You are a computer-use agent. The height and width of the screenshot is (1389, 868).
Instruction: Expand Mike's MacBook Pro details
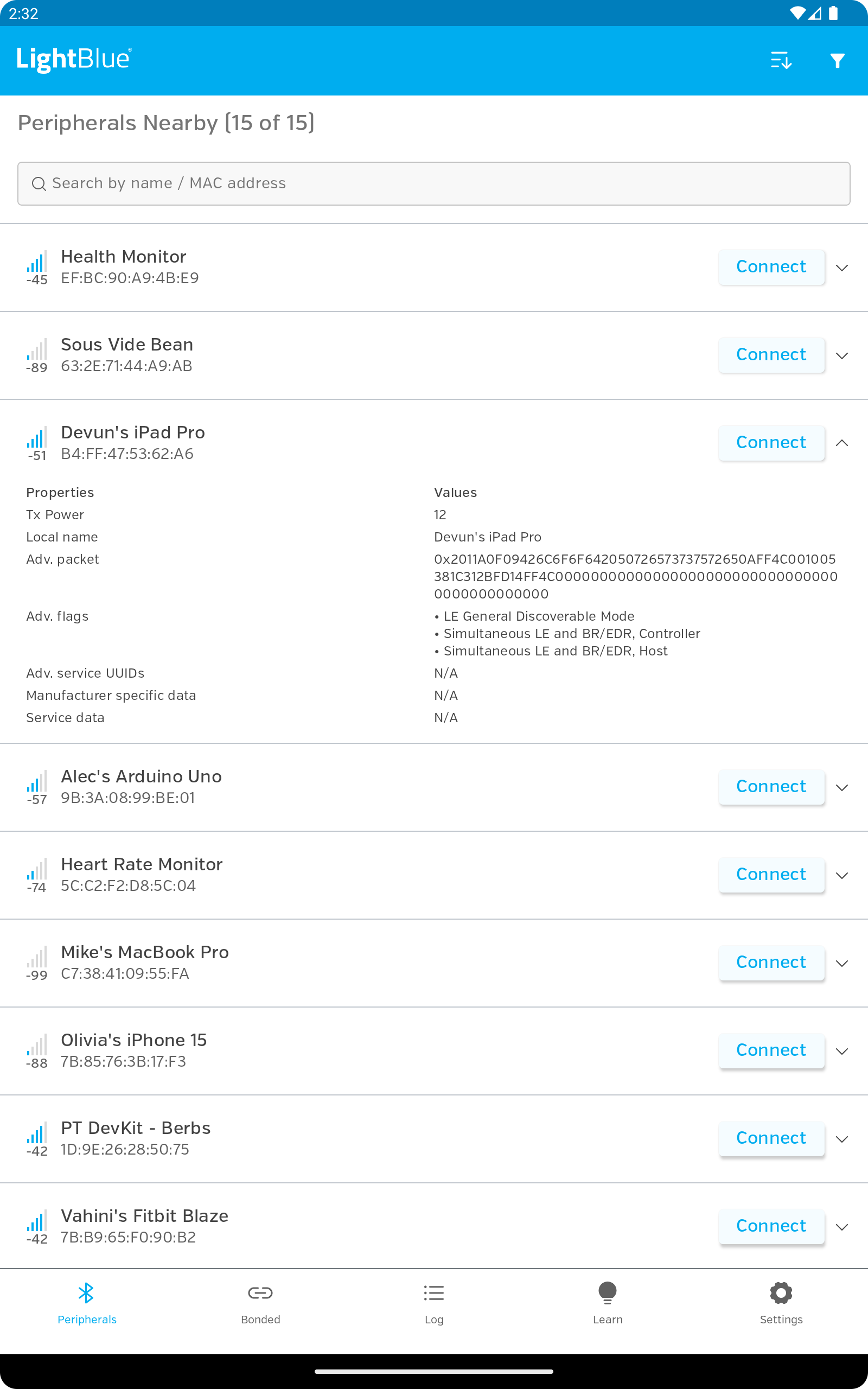click(x=842, y=963)
